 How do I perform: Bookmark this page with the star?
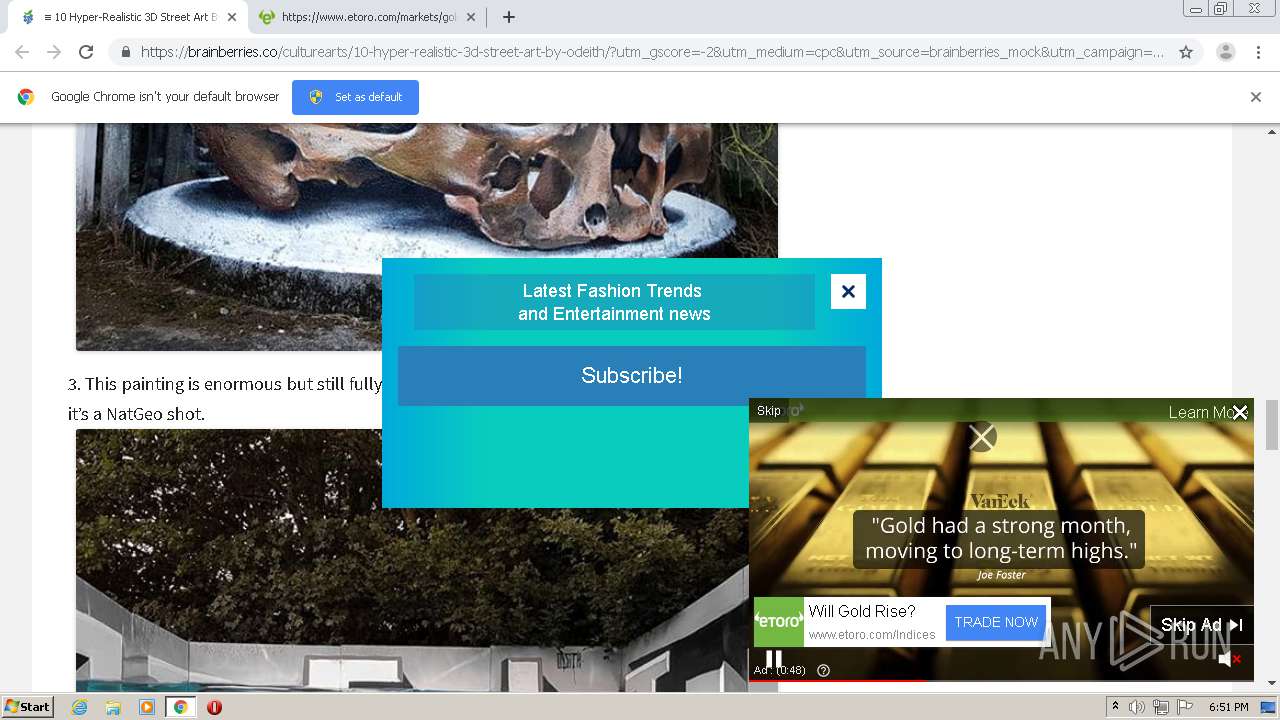pos(1186,52)
